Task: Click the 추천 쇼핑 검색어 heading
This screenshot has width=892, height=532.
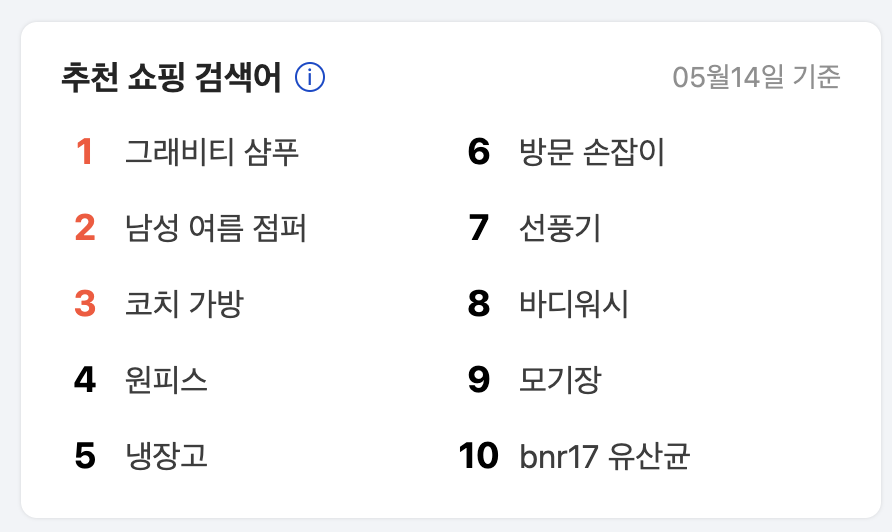Action: (171, 77)
